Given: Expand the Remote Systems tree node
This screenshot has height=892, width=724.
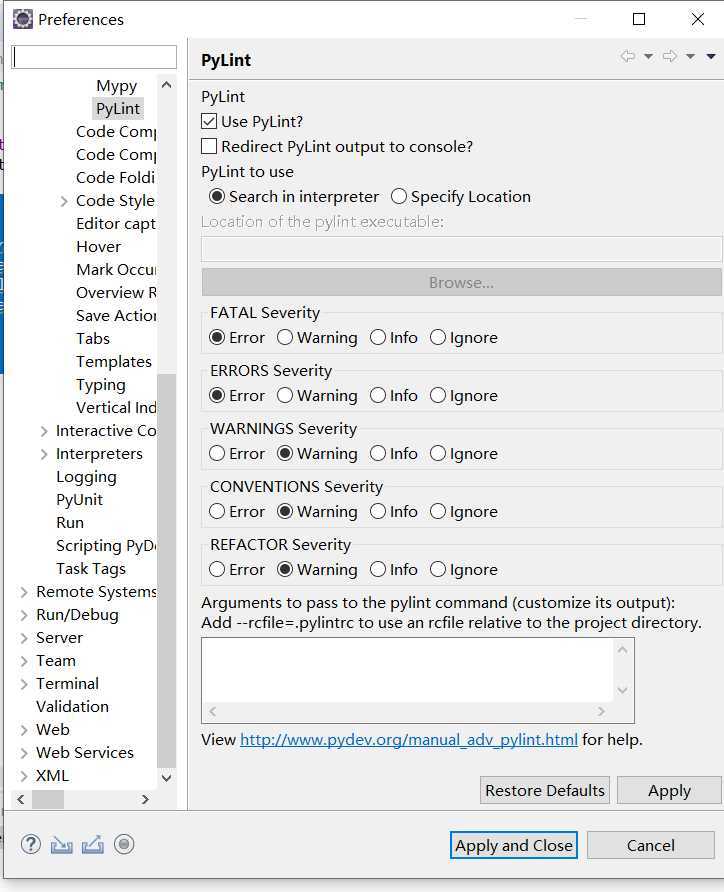Looking at the screenshot, I should click(x=24, y=593).
